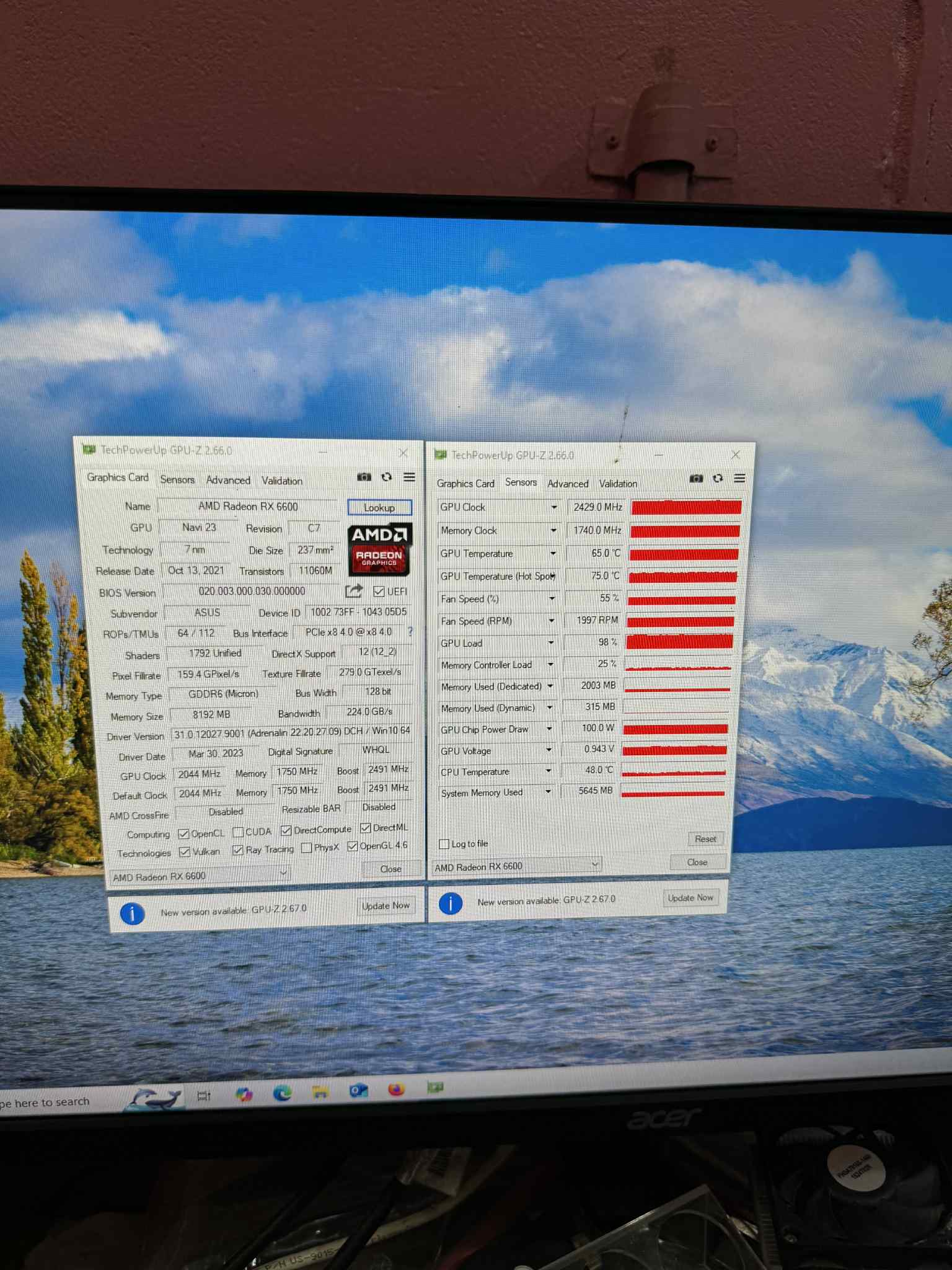Switch to Graphics Card tab in right window
Screen dimensions: 952x1270
[x=465, y=484]
